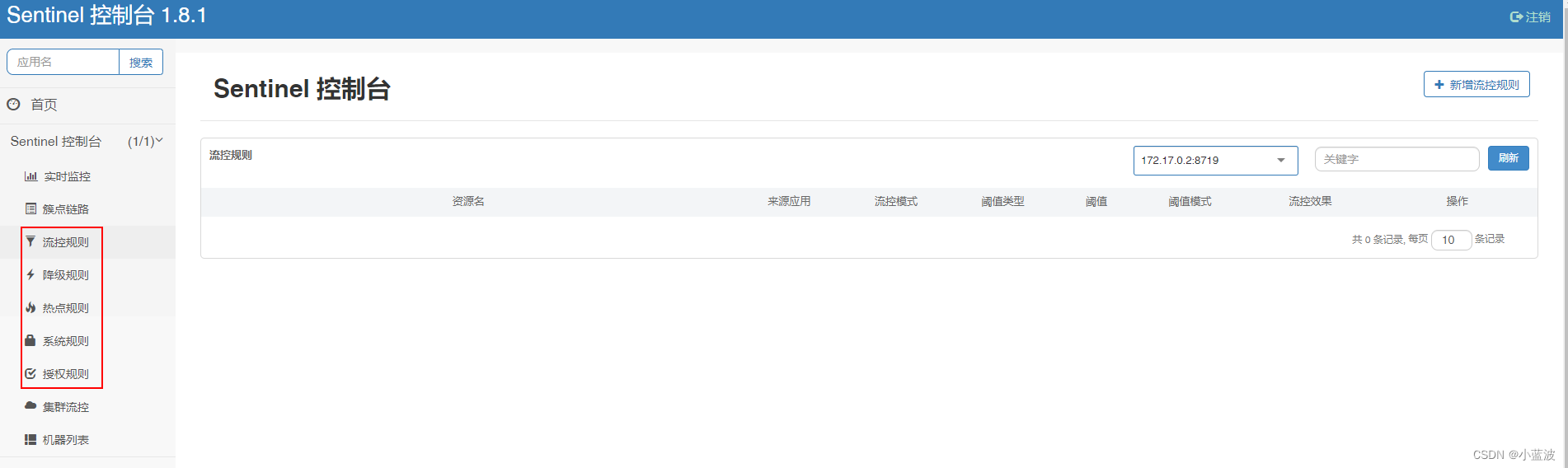Click the bar chart icon for 实时监控
The width and height of the screenshot is (1568, 468).
pyautogui.click(x=31, y=176)
